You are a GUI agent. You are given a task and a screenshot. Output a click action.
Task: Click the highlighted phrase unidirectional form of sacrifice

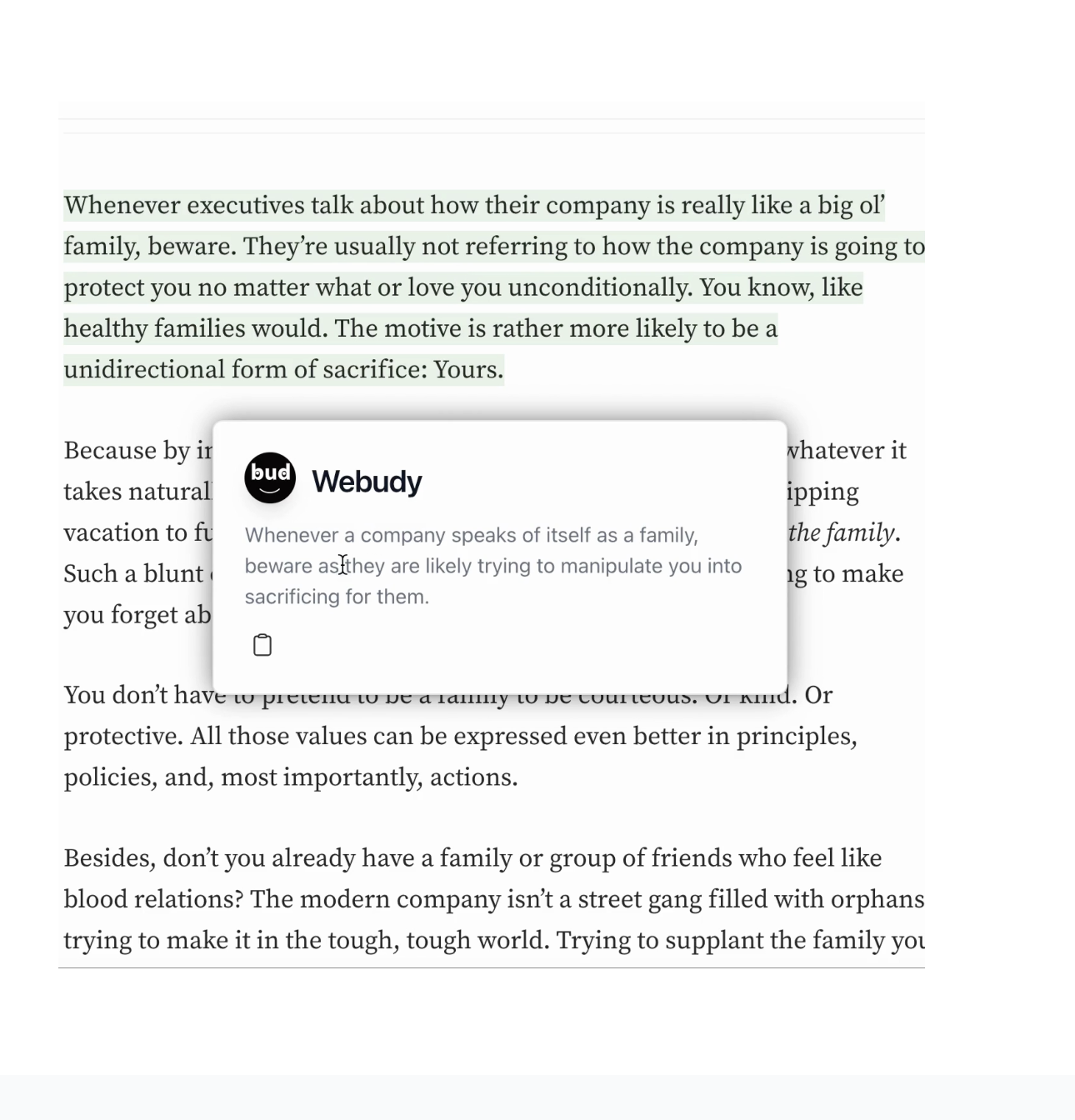283,369
